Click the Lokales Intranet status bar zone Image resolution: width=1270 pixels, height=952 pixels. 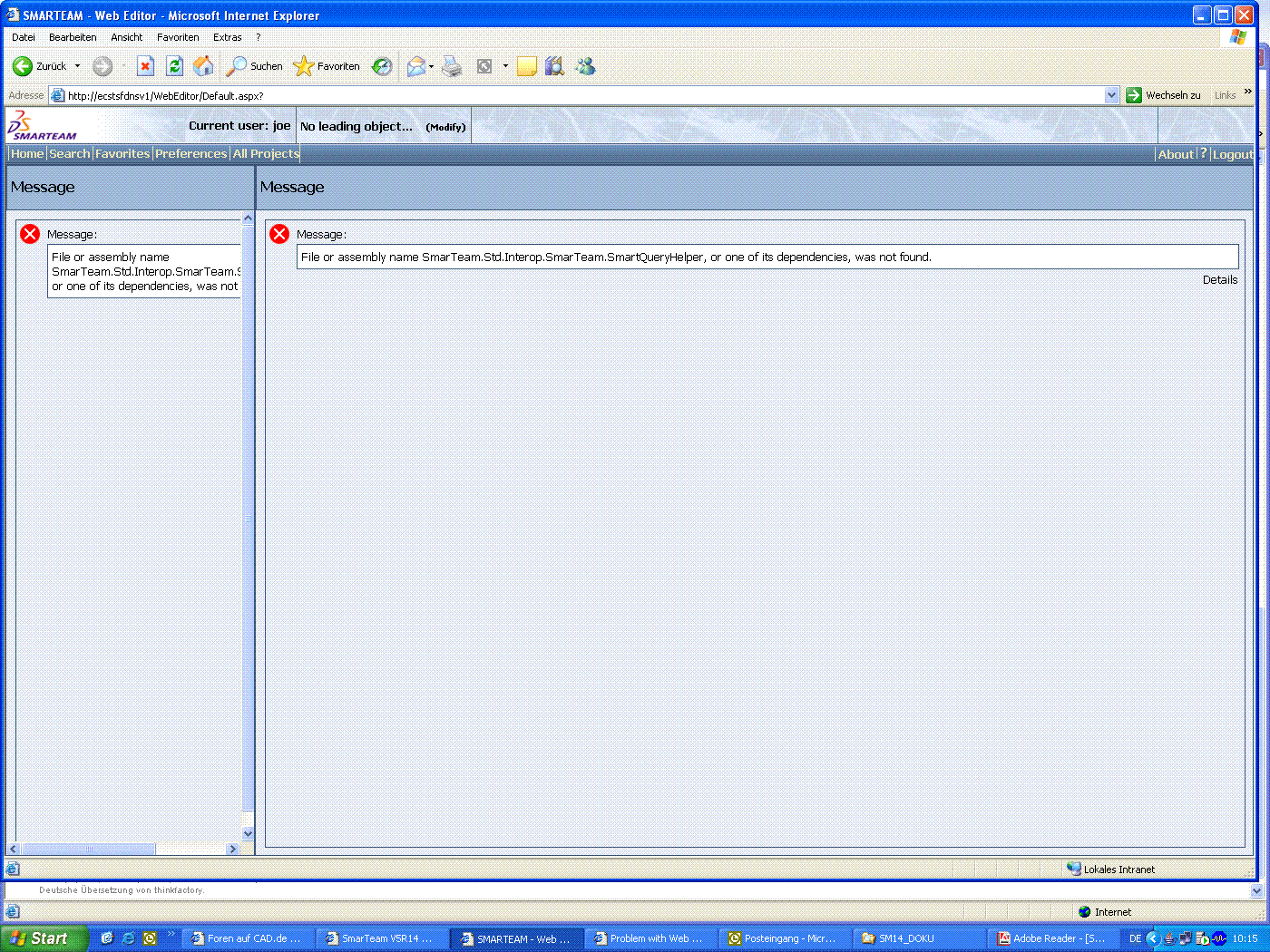coord(1111,869)
